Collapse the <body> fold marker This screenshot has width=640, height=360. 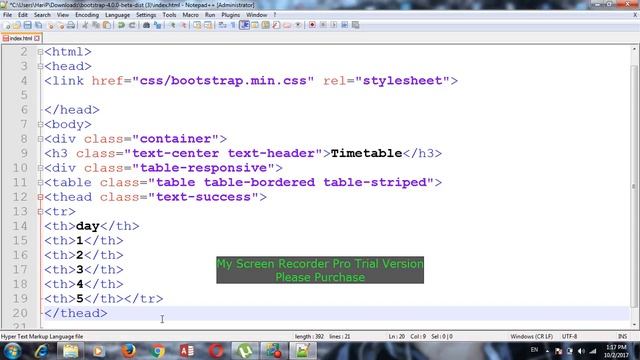click(x=40, y=124)
